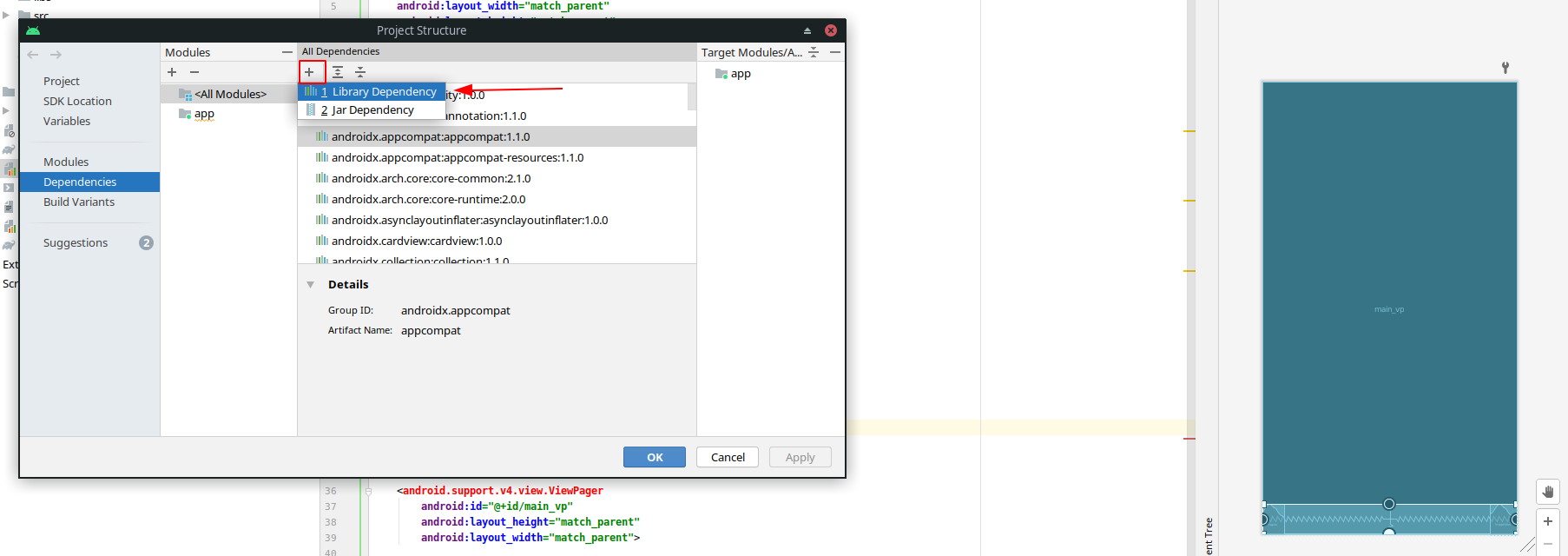Select androidx.appcompat:appcompat-resources:1.1.0
Screen dimensions: 1568x556
[497, 157]
